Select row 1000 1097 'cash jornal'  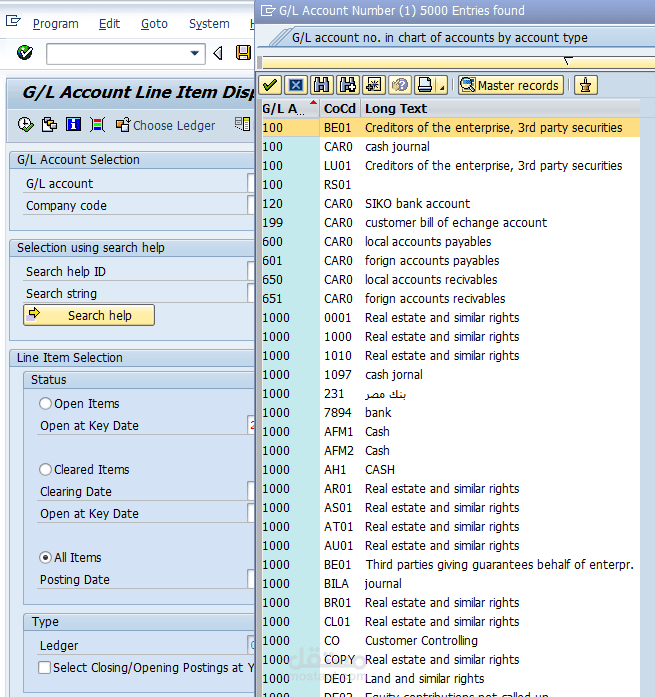tap(451, 375)
